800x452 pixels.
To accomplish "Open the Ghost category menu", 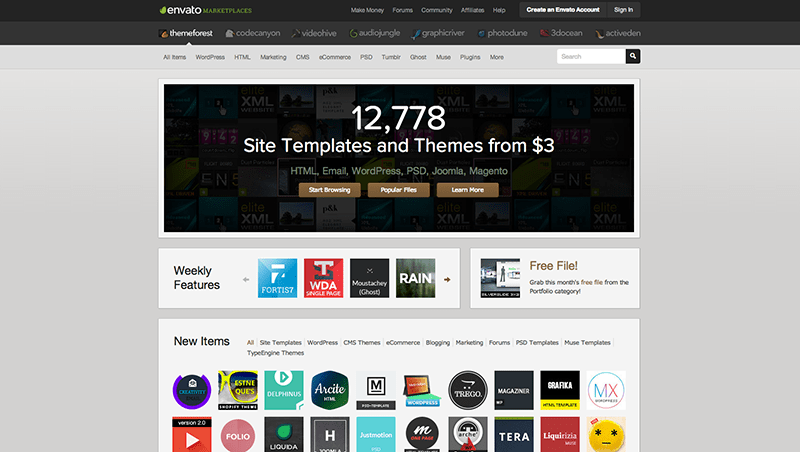I will point(418,57).
